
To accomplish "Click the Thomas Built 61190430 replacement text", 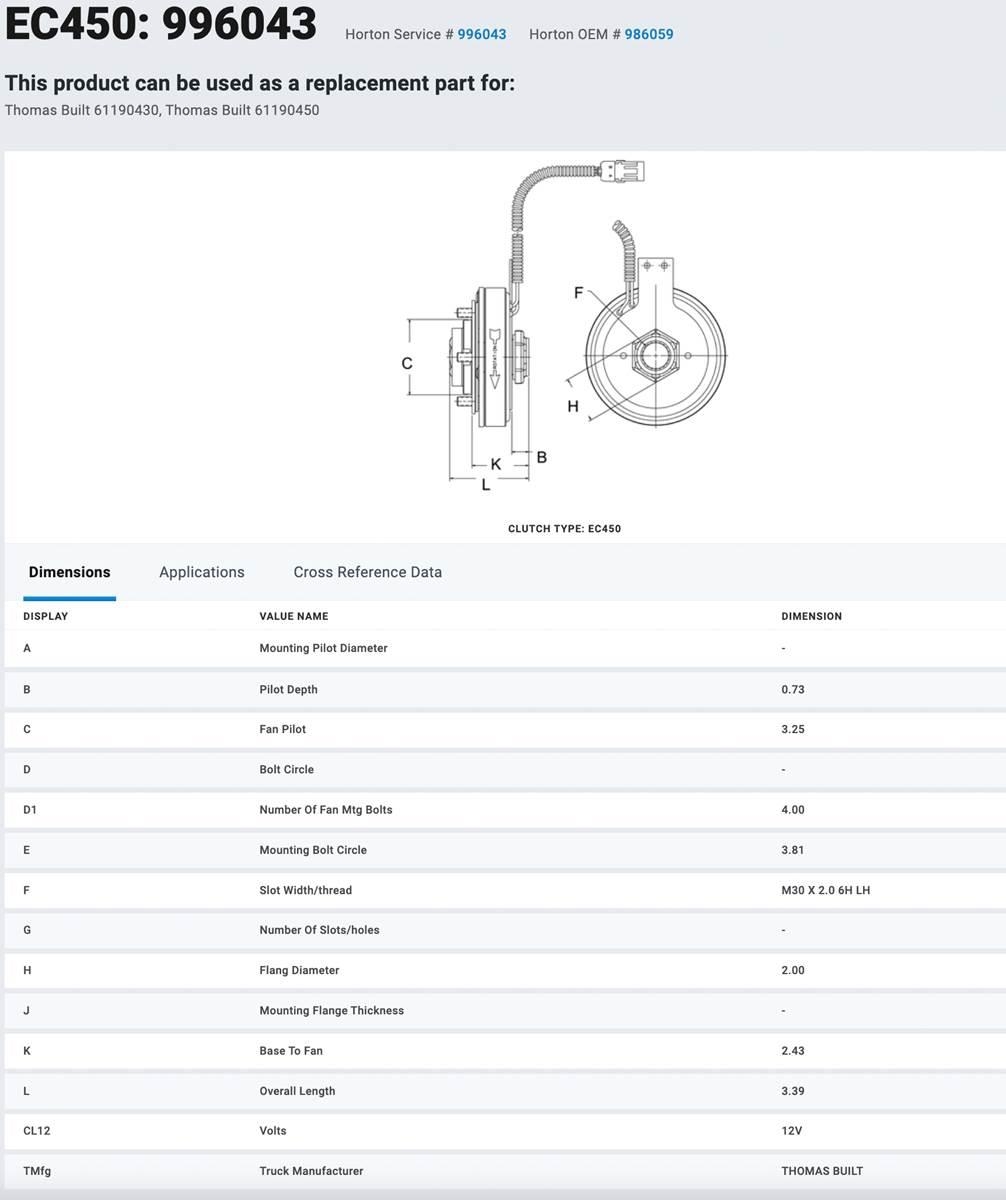I will (82, 110).
